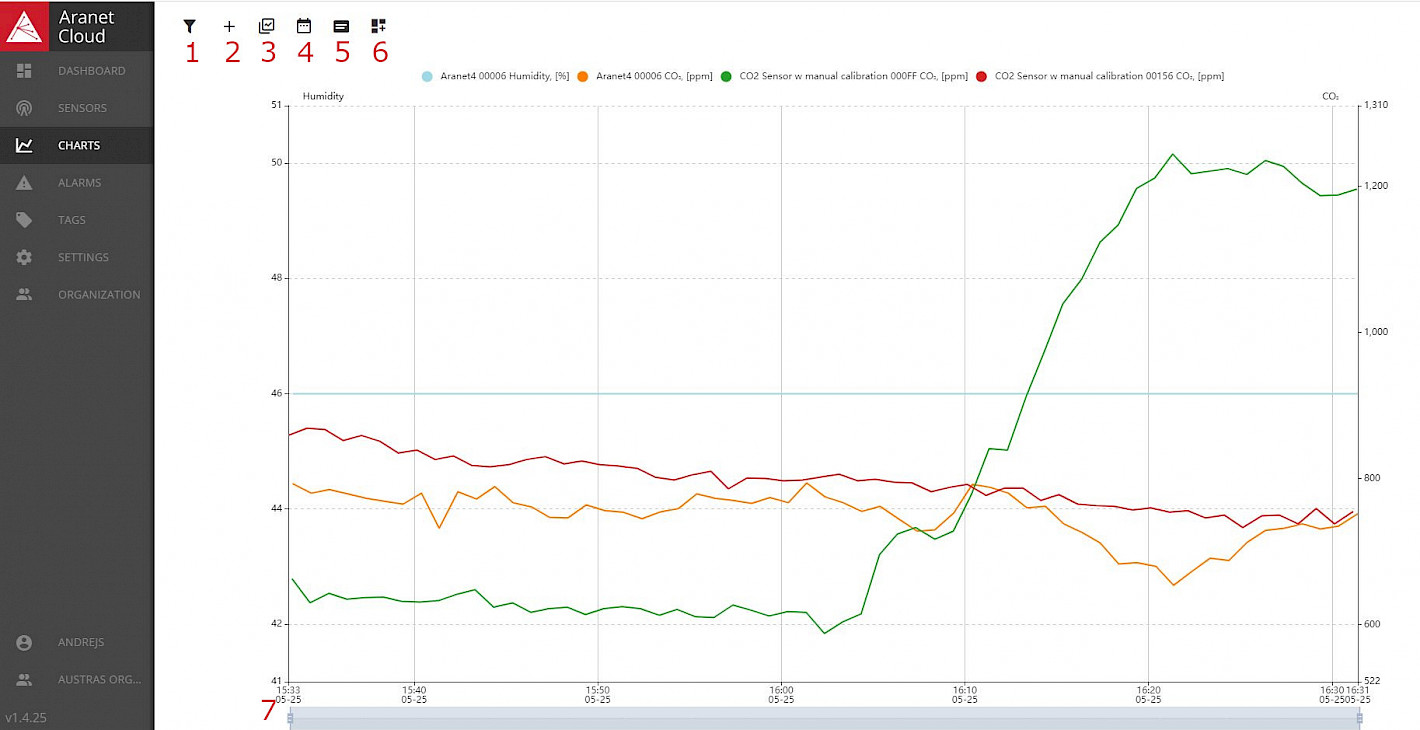The width and height of the screenshot is (1420, 730).
Task: Hide CO2 Sensor 000FF series via legend
Action: (845, 76)
